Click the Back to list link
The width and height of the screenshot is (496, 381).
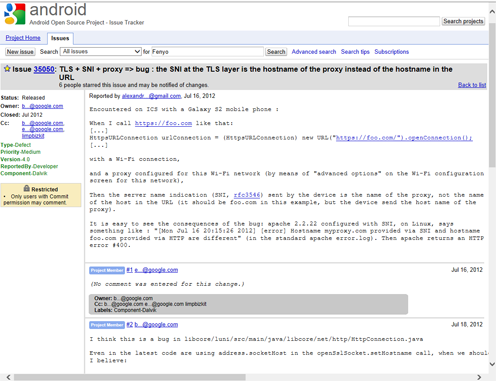(x=472, y=85)
